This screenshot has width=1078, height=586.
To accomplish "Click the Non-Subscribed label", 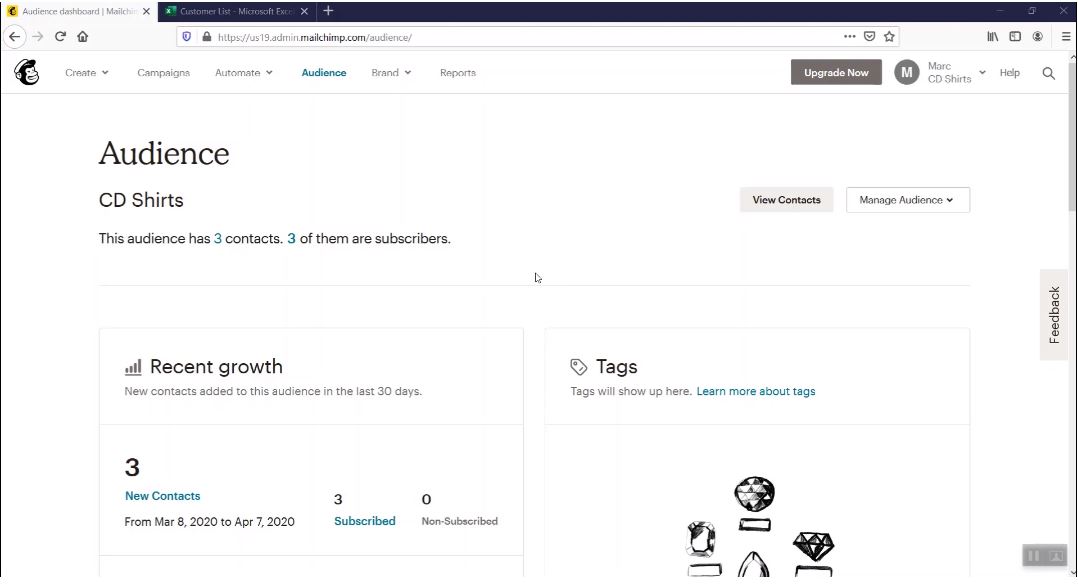I will pos(459,521).
